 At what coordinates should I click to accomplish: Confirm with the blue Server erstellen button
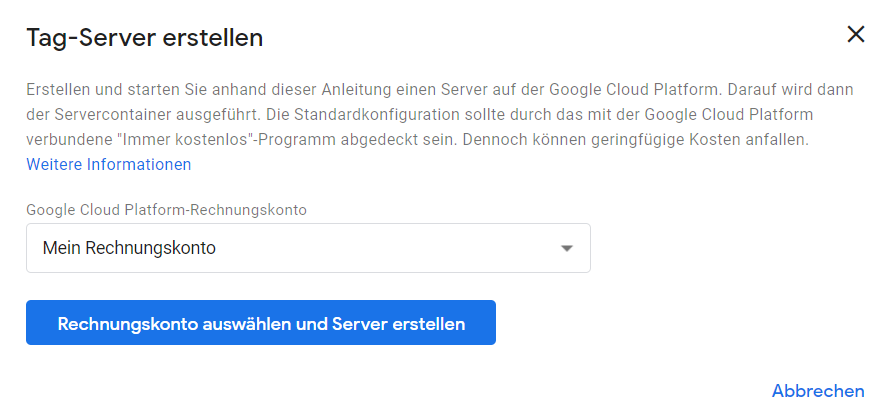tap(261, 322)
